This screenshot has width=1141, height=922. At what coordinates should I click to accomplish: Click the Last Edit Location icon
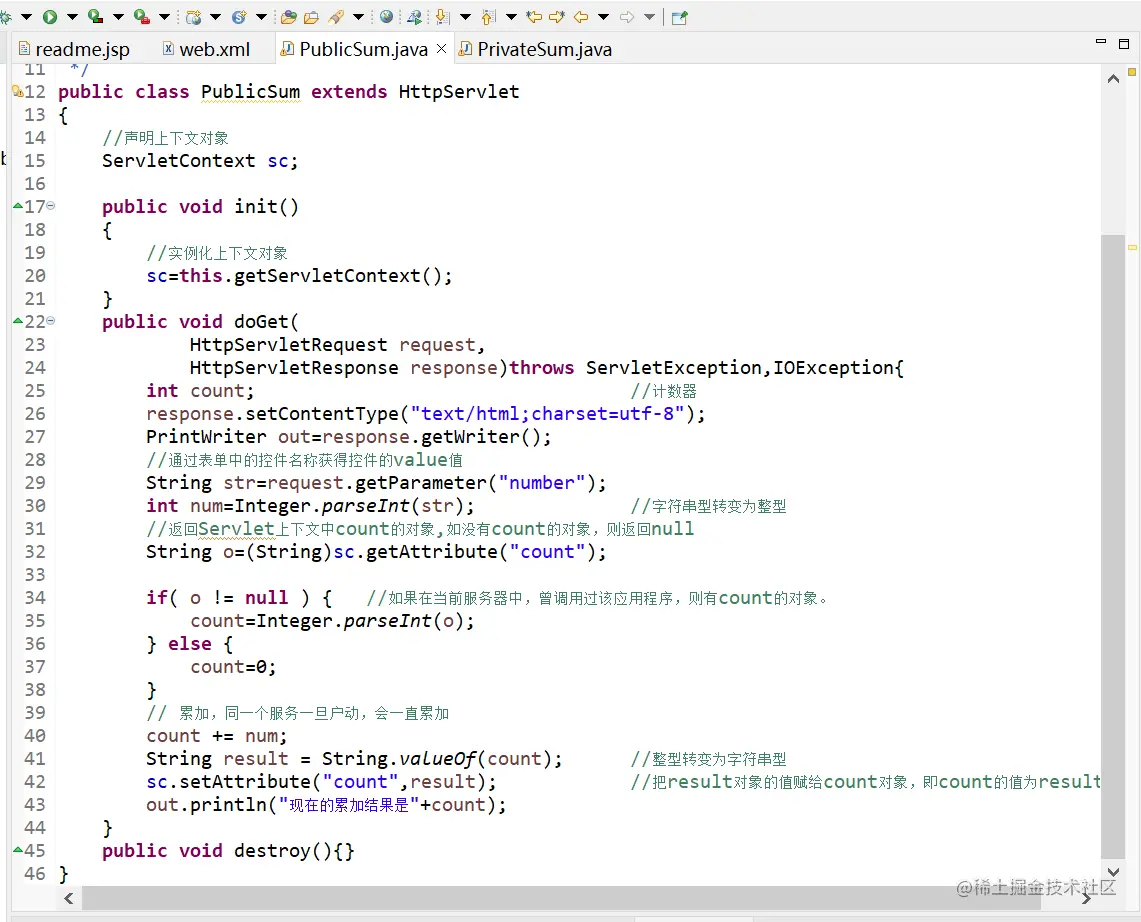534,17
